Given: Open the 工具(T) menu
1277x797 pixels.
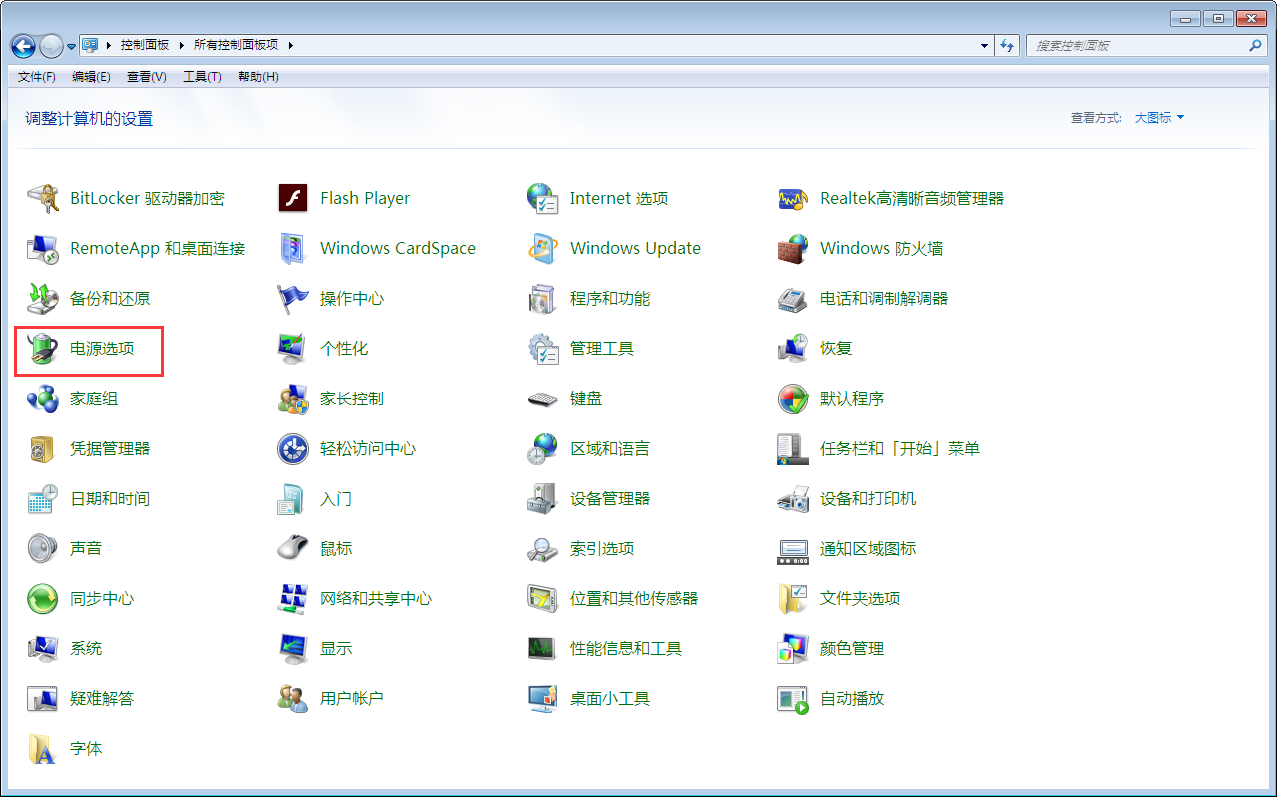Looking at the screenshot, I should click(x=200, y=77).
